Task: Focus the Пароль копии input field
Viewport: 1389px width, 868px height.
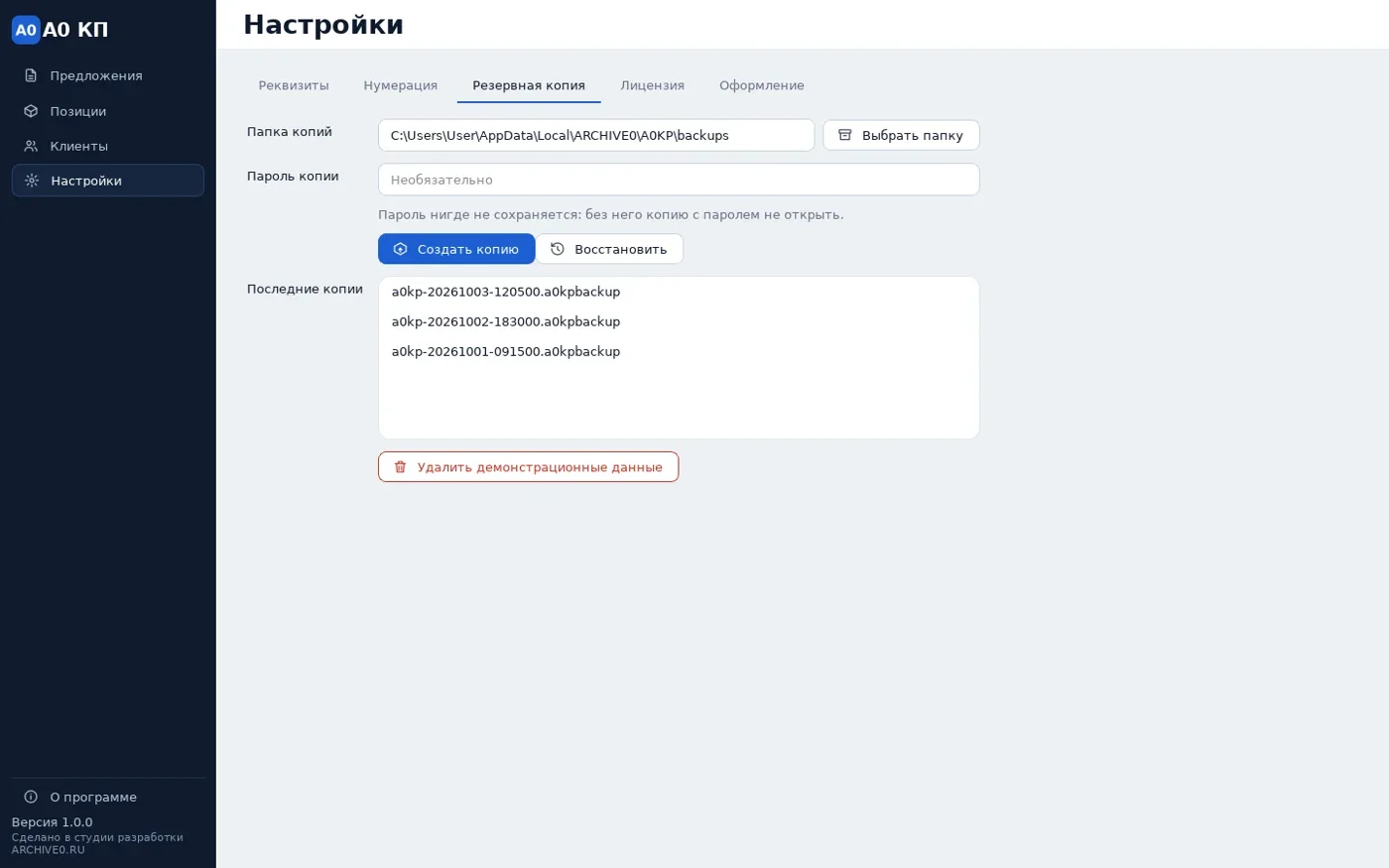Action: (x=679, y=180)
